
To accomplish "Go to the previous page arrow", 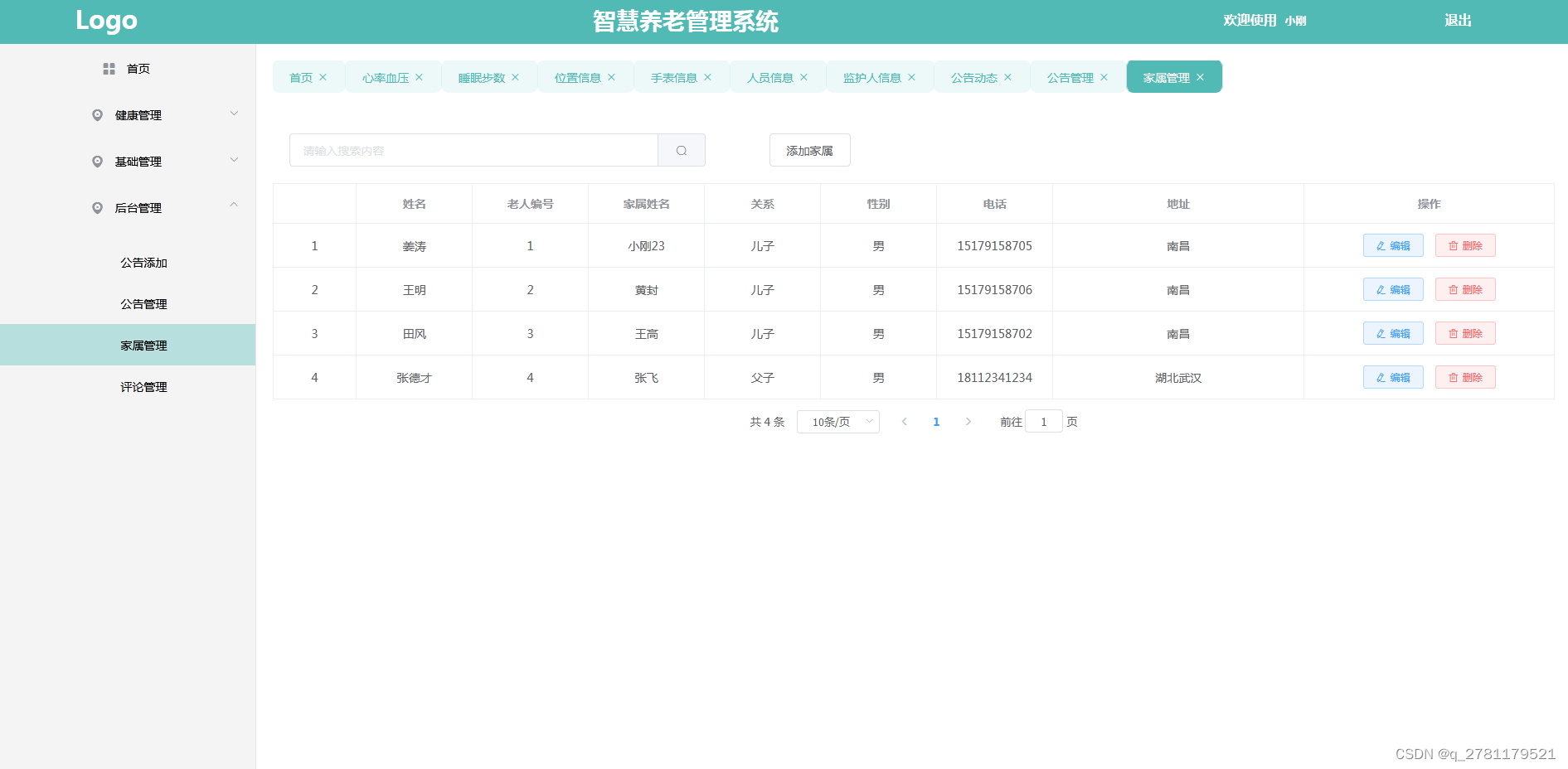I will point(905,422).
